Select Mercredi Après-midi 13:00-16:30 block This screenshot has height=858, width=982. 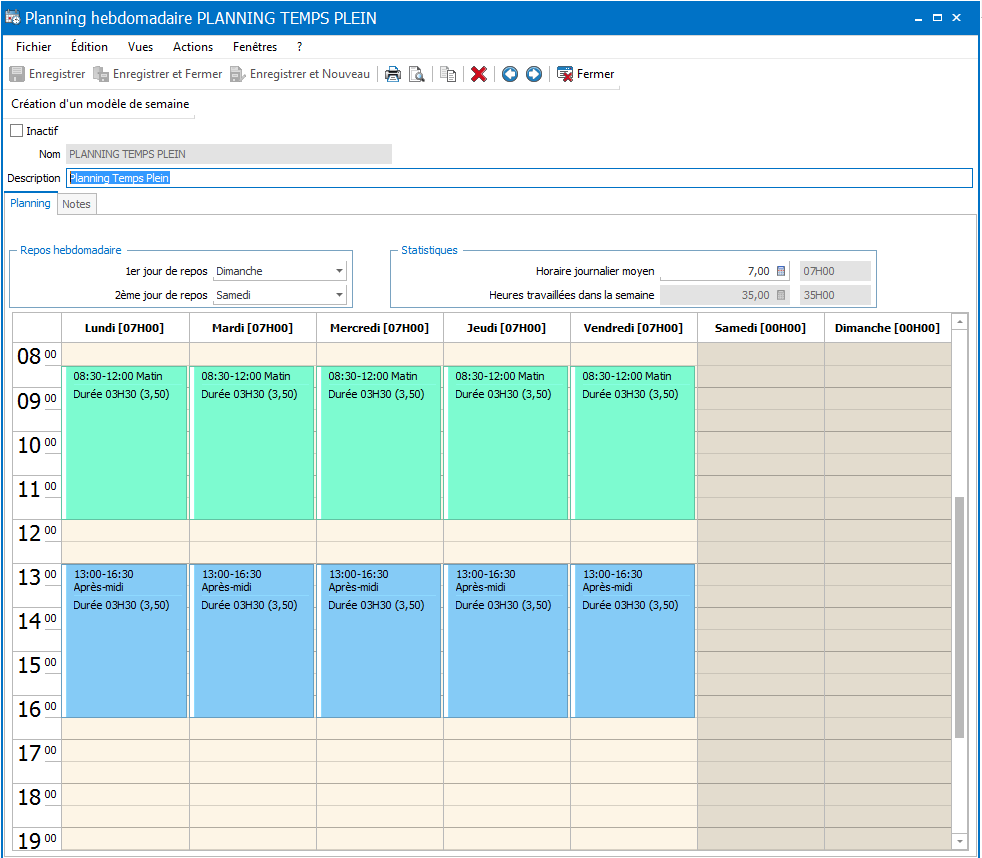click(381, 641)
